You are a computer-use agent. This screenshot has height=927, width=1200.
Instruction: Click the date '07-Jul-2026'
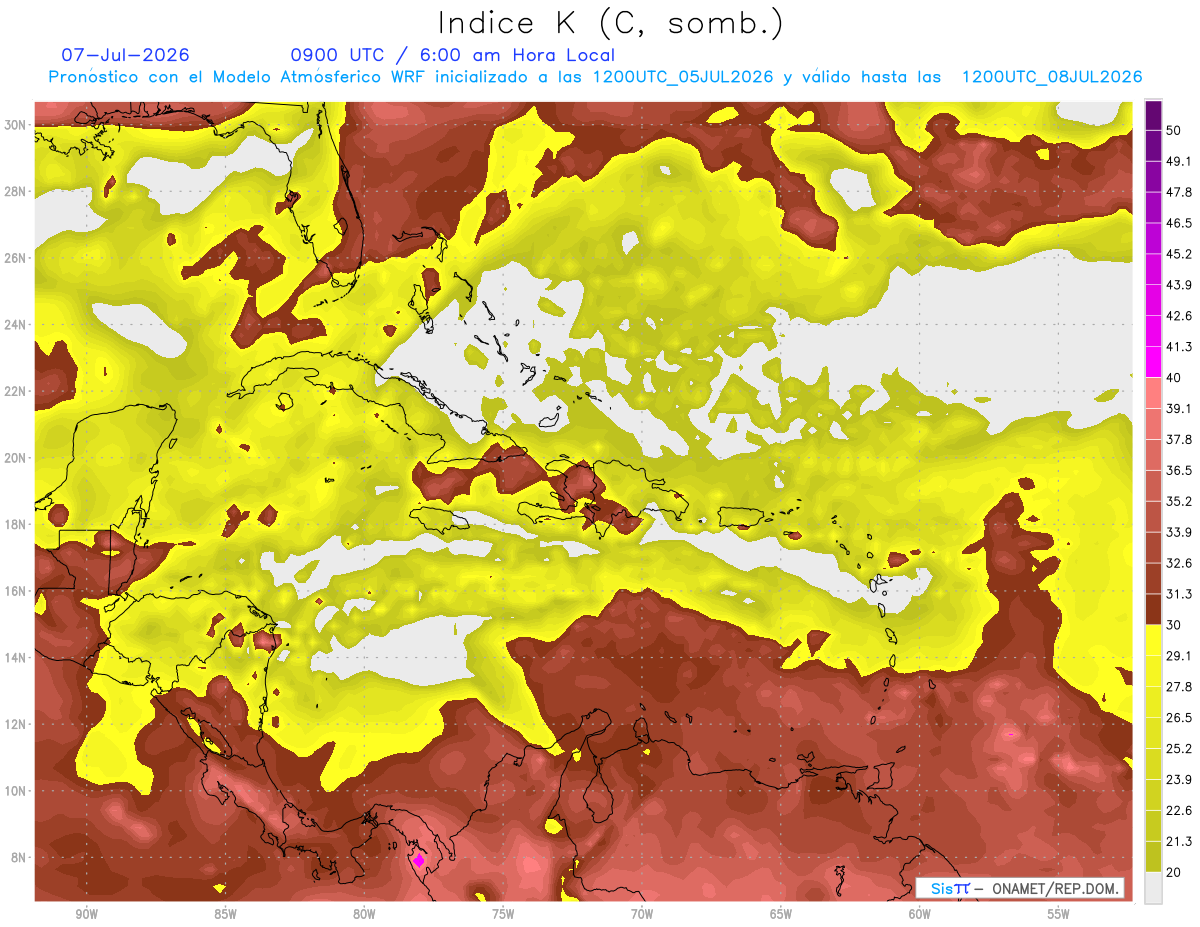click(x=125, y=55)
